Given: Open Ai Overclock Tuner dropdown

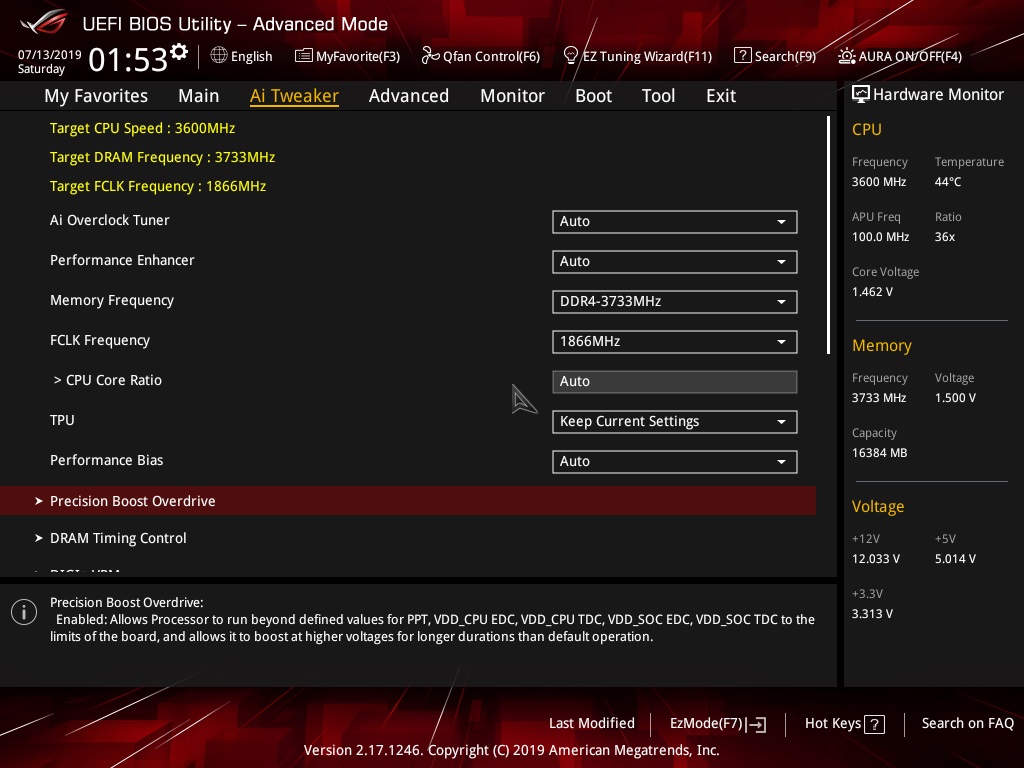Looking at the screenshot, I should (x=675, y=221).
